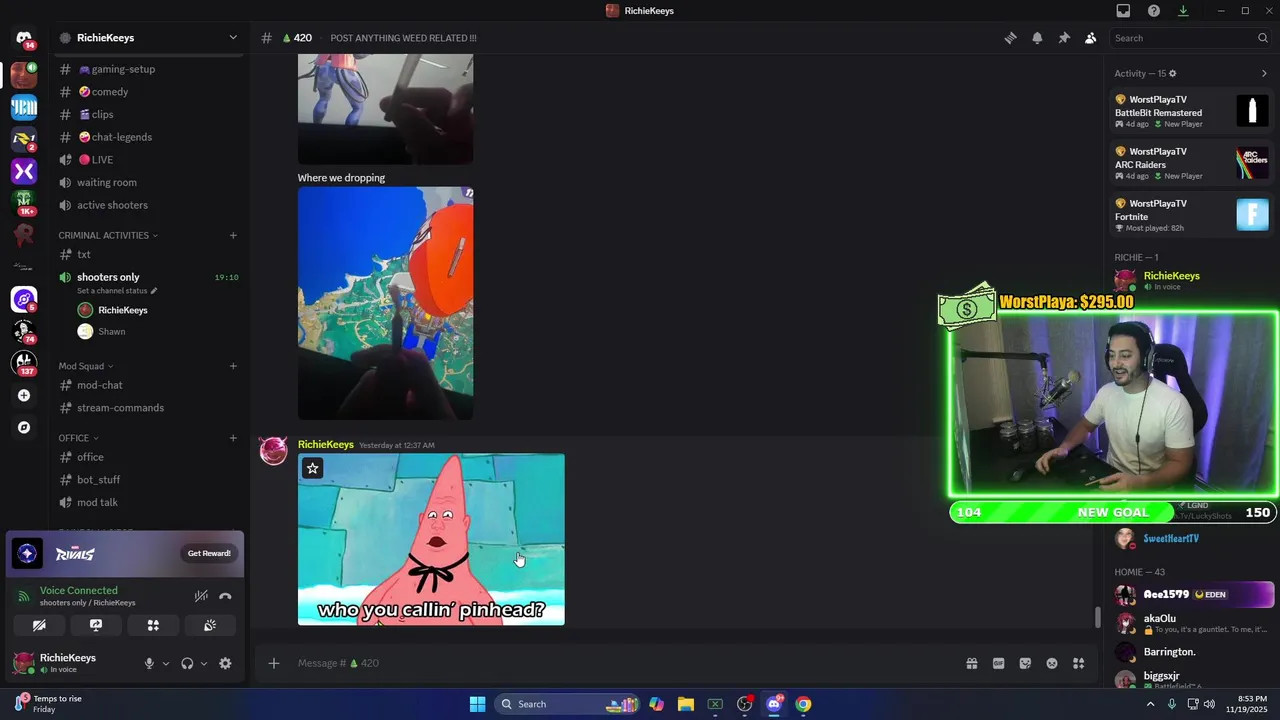Open Activity panel settings gear

1173,73
